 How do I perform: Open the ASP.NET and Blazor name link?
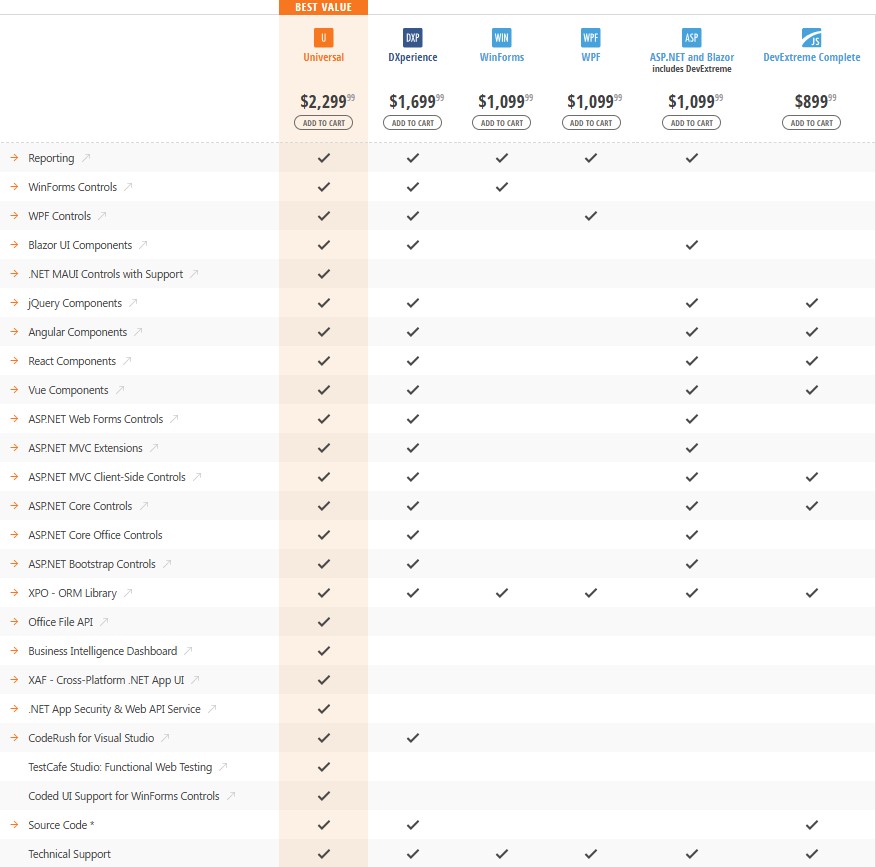tap(692, 57)
